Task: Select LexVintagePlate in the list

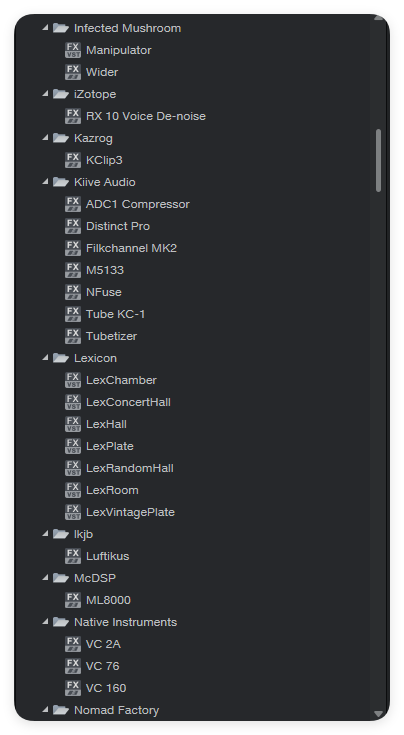Action: [x=130, y=512]
